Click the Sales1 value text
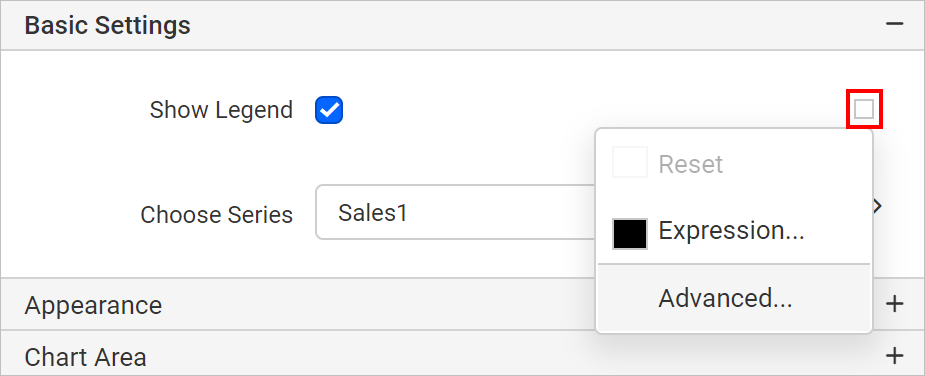The width and height of the screenshot is (925, 376). click(x=373, y=212)
